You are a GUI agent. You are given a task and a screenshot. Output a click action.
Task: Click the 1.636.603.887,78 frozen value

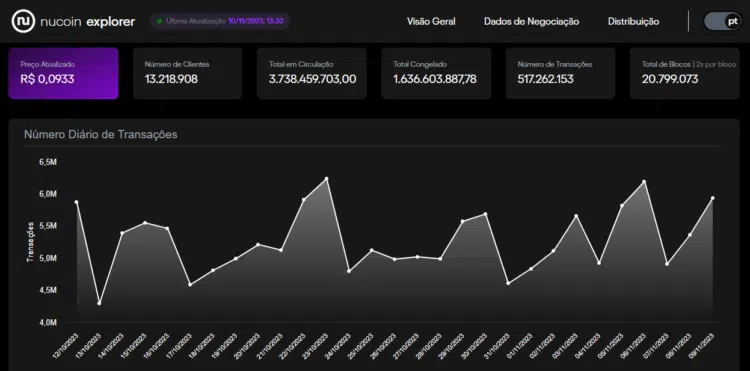coord(435,79)
